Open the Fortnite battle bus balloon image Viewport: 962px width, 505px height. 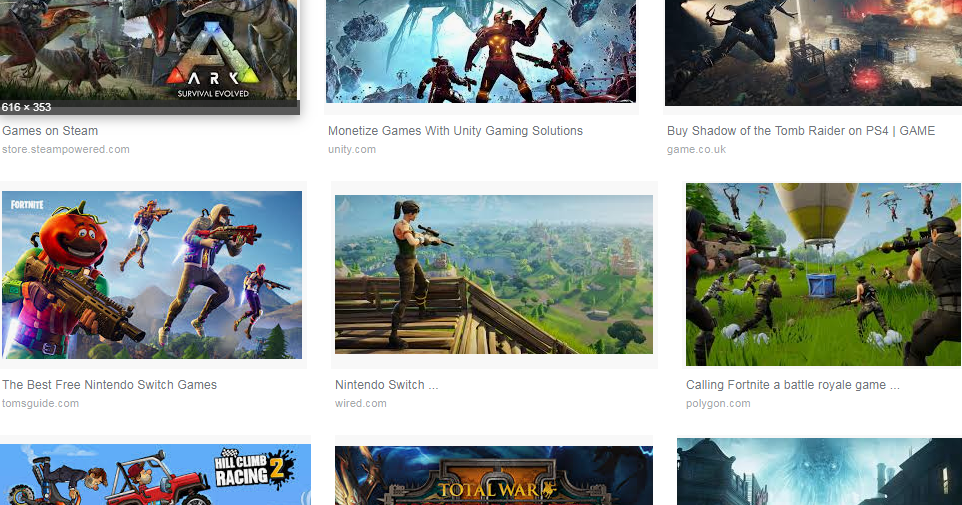click(823, 274)
